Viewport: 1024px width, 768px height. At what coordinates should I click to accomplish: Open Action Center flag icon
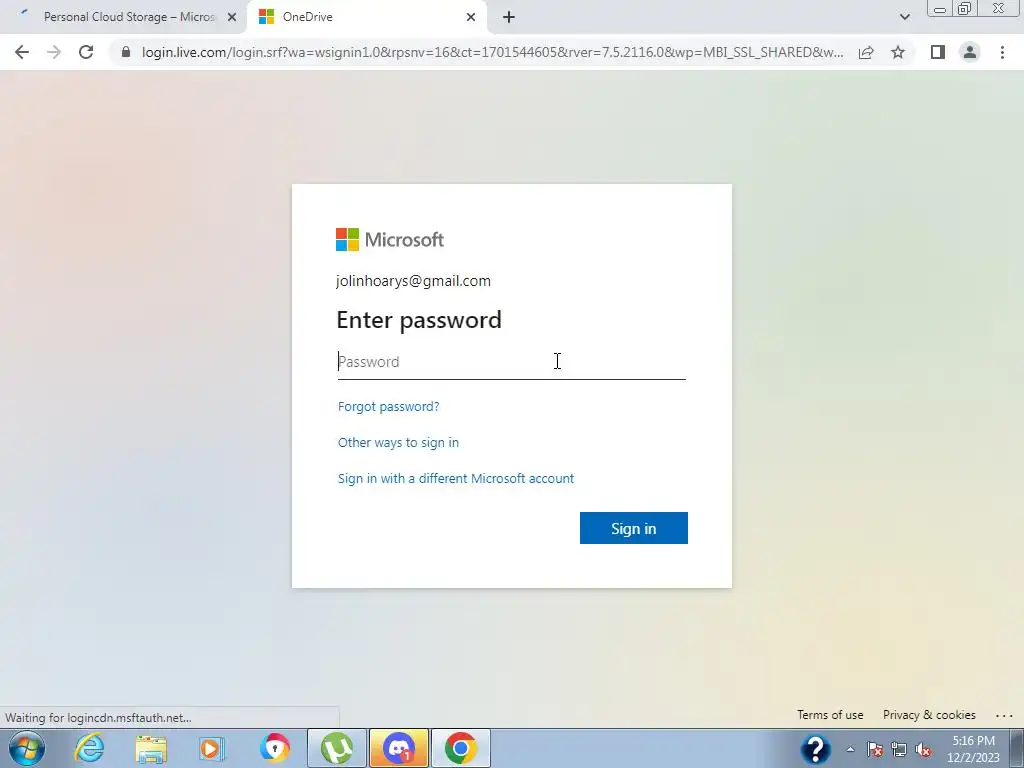pos(875,749)
